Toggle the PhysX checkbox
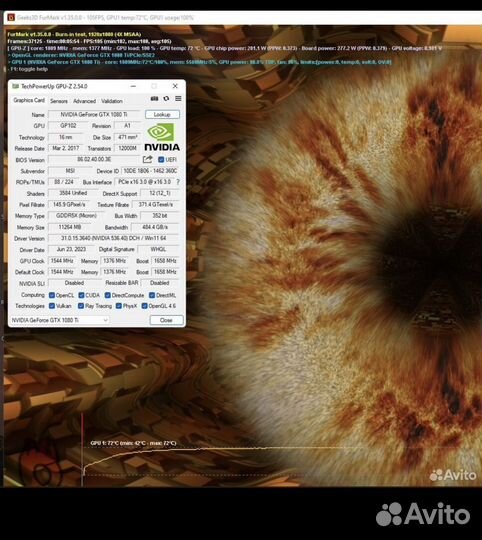This screenshot has width=482, height=540. tap(119, 306)
